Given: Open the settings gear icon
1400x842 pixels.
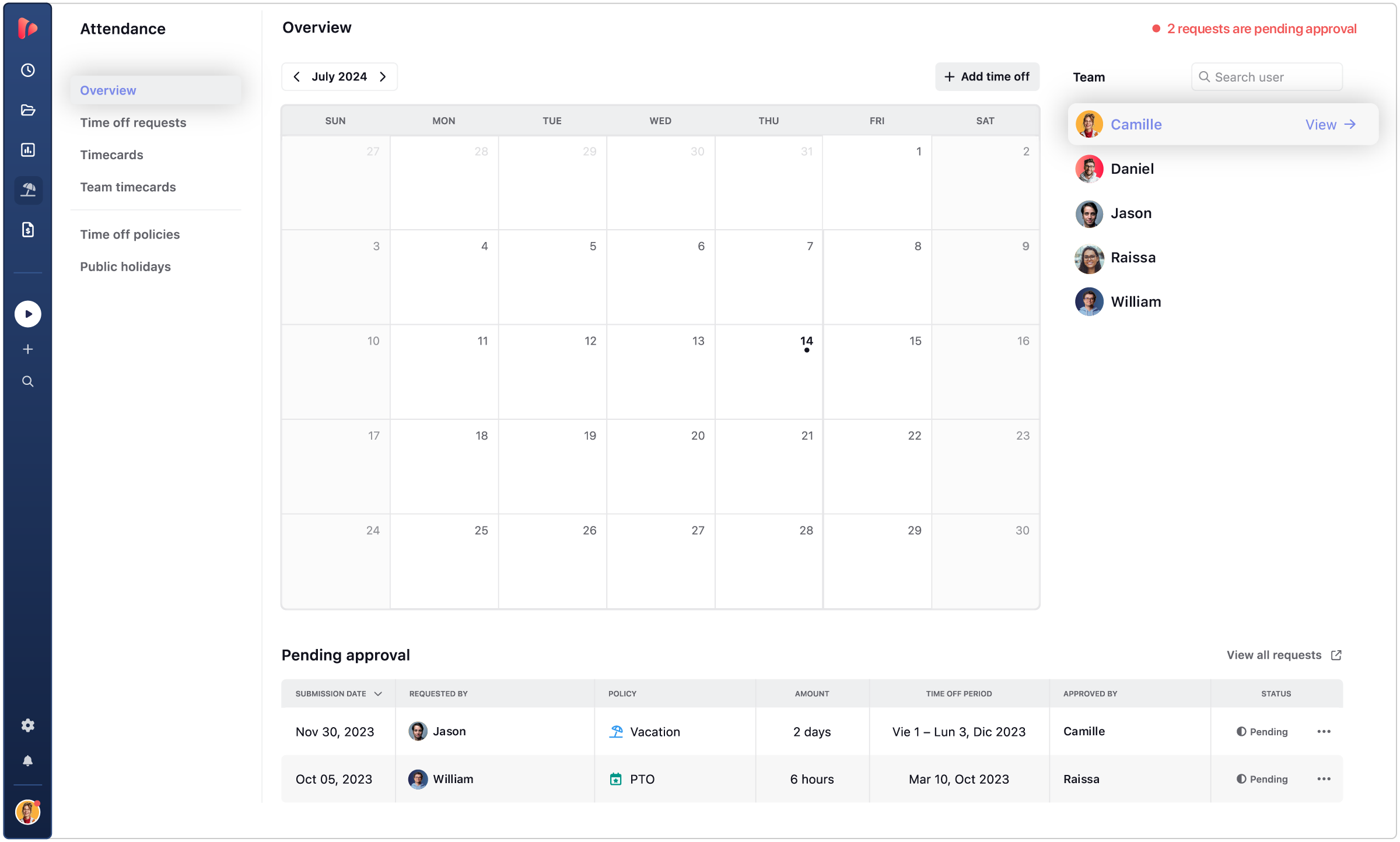Looking at the screenshot, I should pyautogui.click(x=27, y=725).
